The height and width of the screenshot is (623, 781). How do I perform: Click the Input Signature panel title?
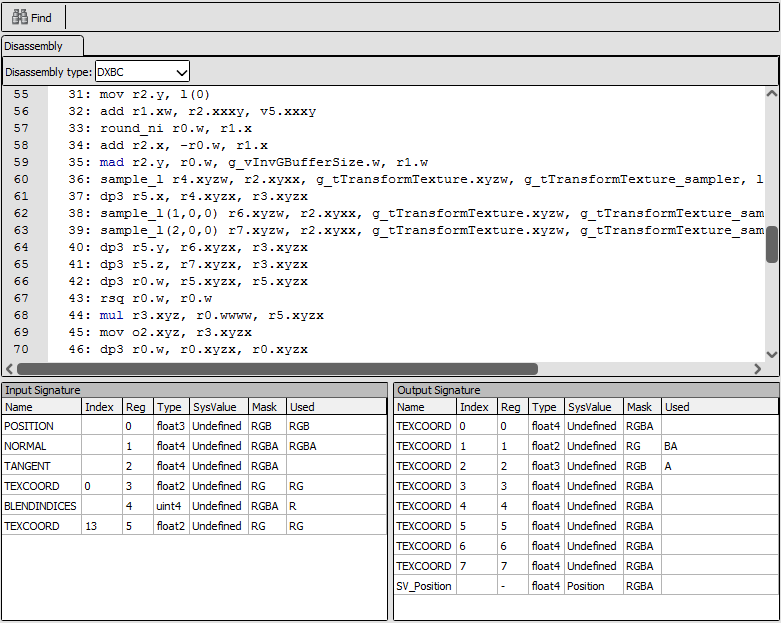coord(43,390)
